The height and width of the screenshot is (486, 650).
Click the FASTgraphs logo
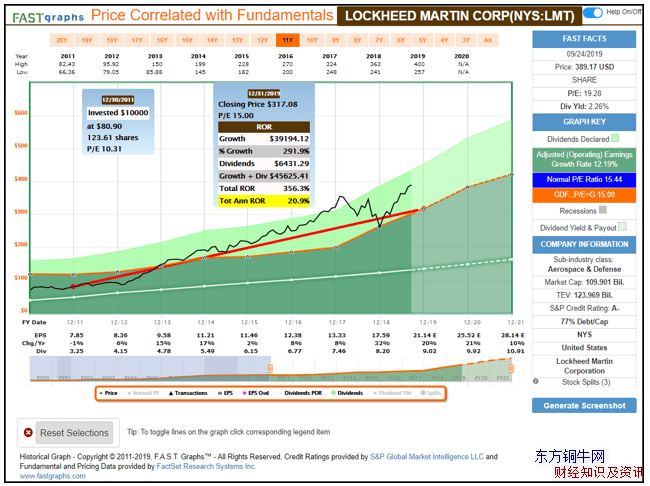[x=48, y=17]
